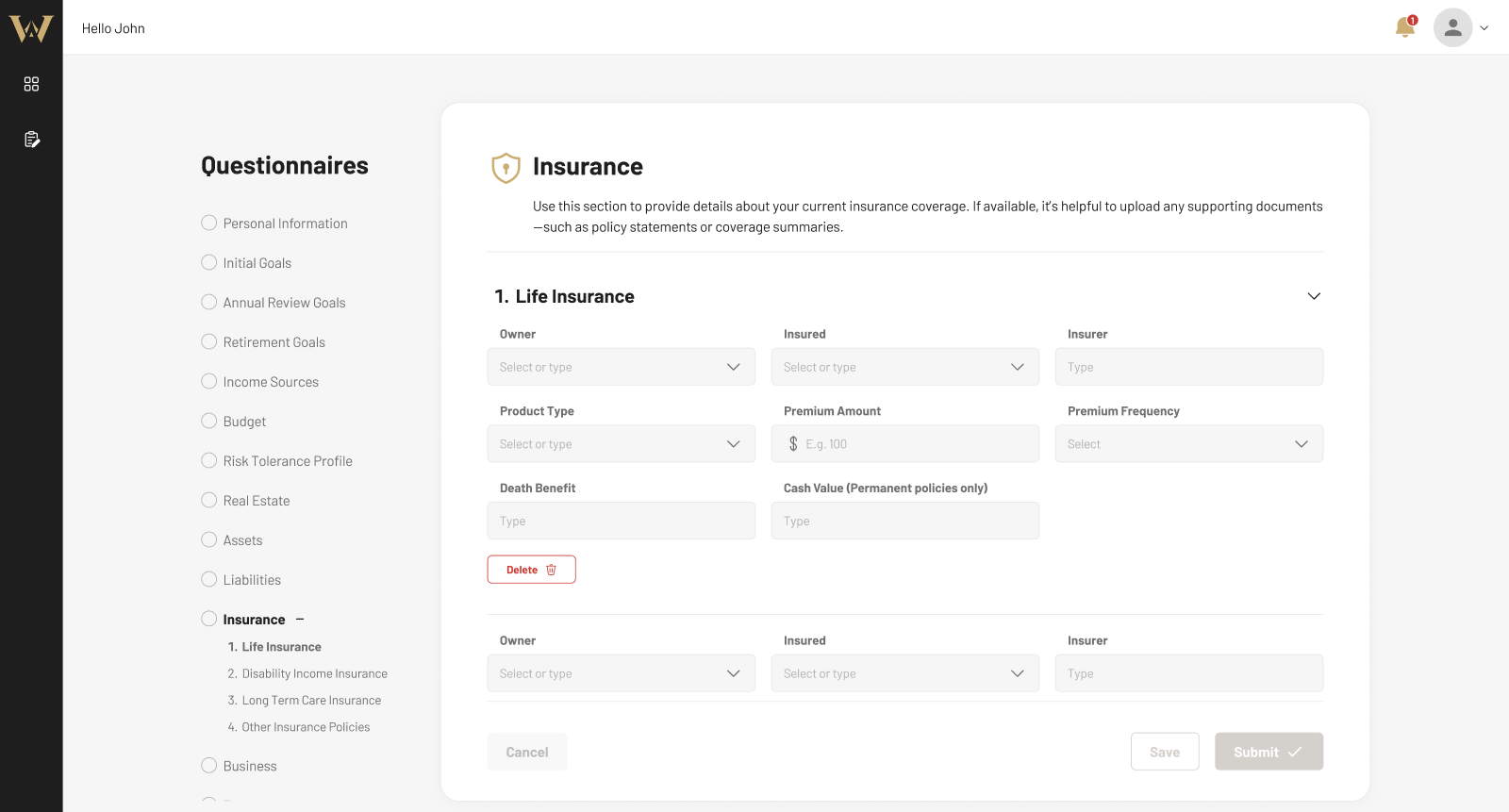Click first Insurer input field
The image size is (1509, 812).
coord(1189,367)
